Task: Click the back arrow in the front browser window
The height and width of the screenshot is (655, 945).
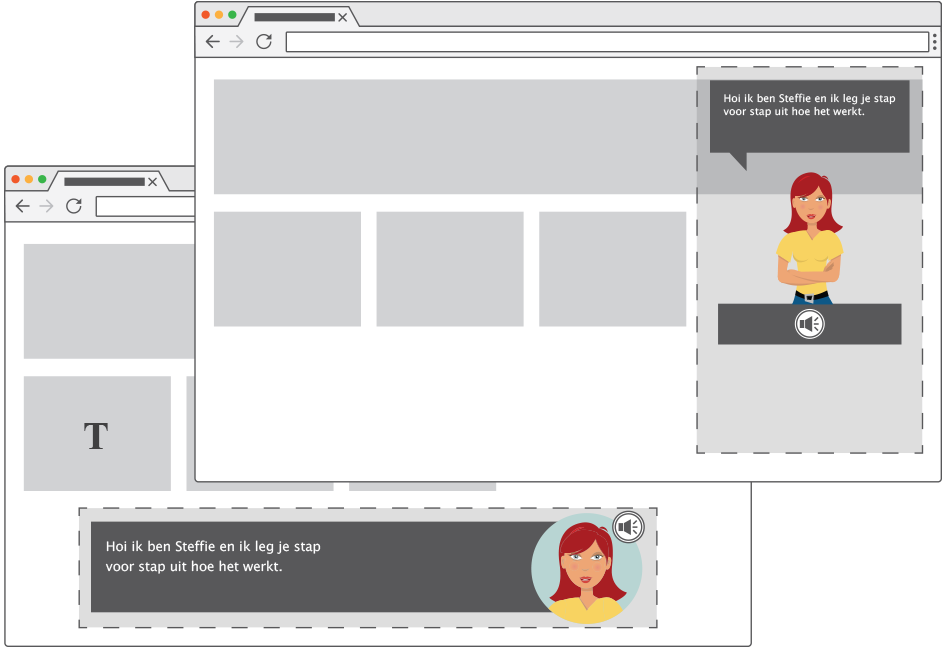Action: [x=213, y=42]
